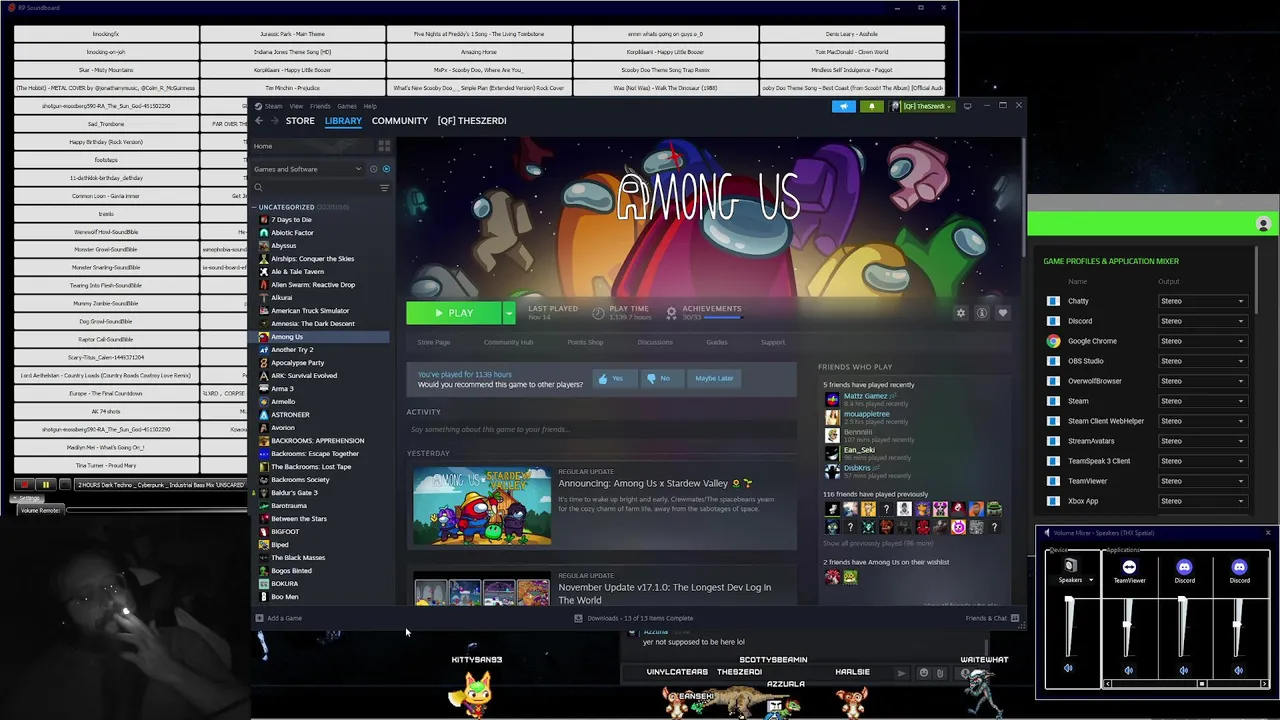Open Play button dropdown arrow
Screen dimensions: 1280x720
[508, 313]
